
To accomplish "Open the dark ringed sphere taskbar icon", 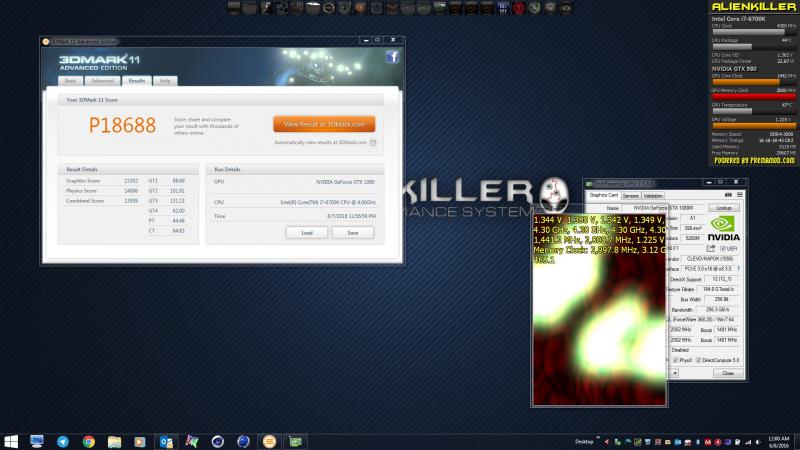I will click(218, 441).
